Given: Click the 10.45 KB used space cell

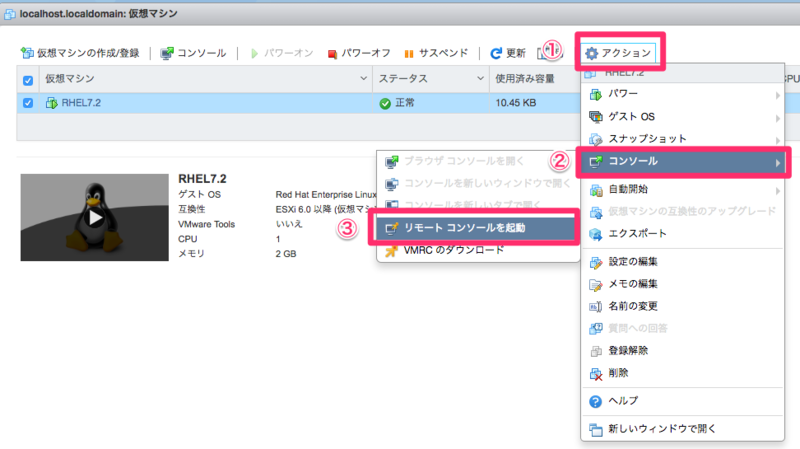Looking at the screenshot, I should (516, 103).
